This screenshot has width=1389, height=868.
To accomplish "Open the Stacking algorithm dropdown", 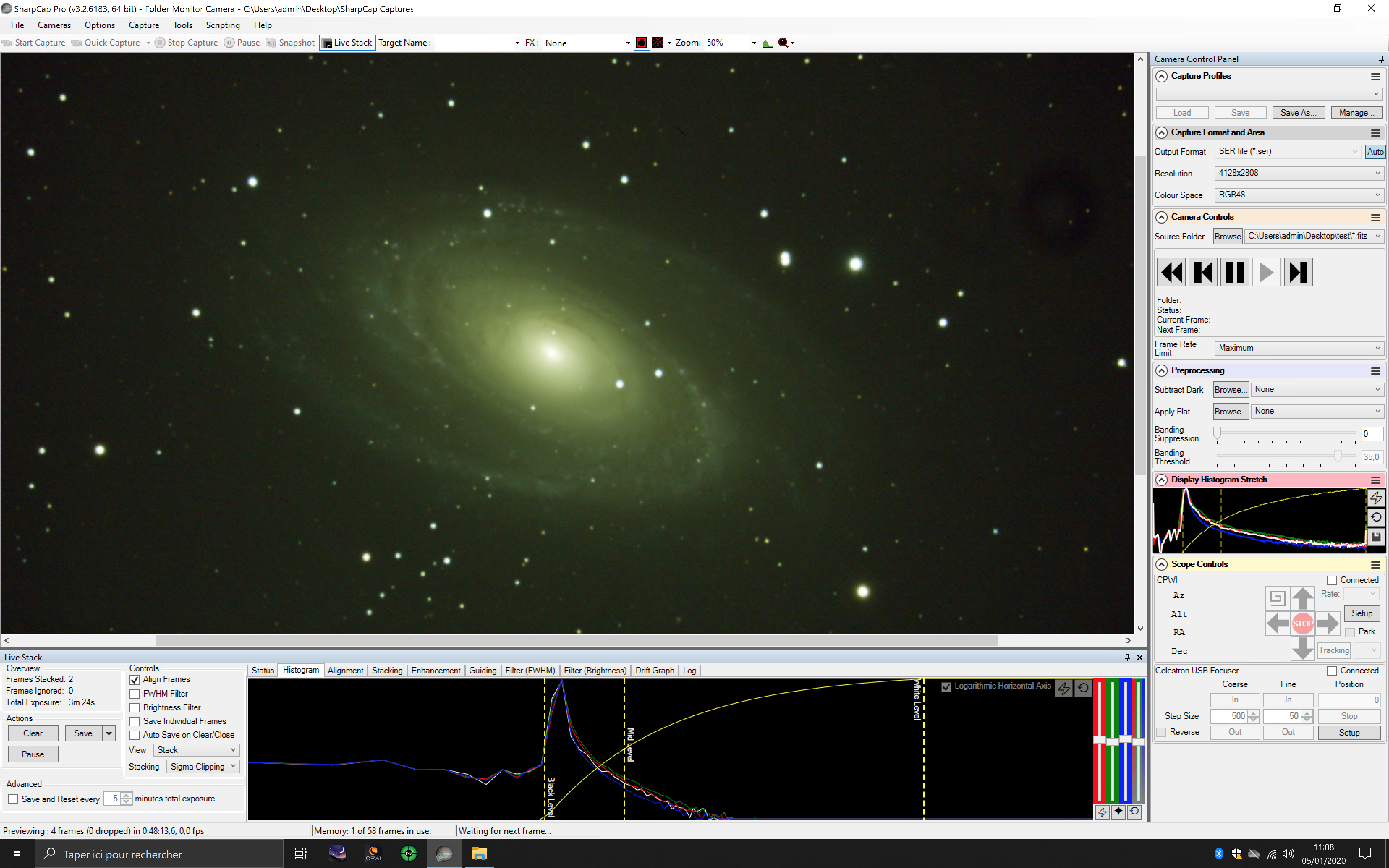I will [x=203, y=767].
